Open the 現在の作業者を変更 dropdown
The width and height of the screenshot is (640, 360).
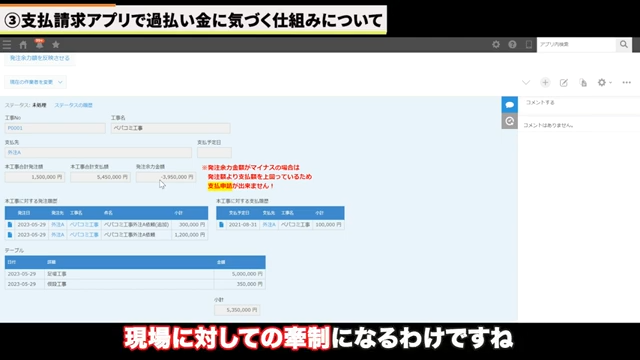[36, 82]
